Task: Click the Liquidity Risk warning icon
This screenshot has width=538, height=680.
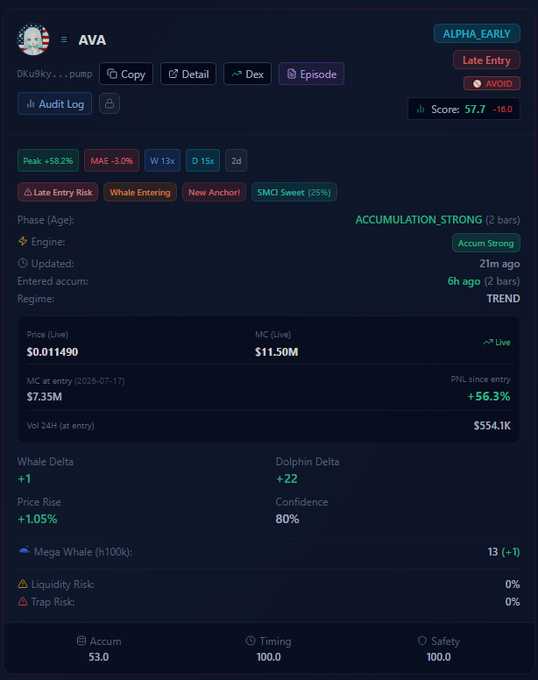Action: tap(23, 584)
